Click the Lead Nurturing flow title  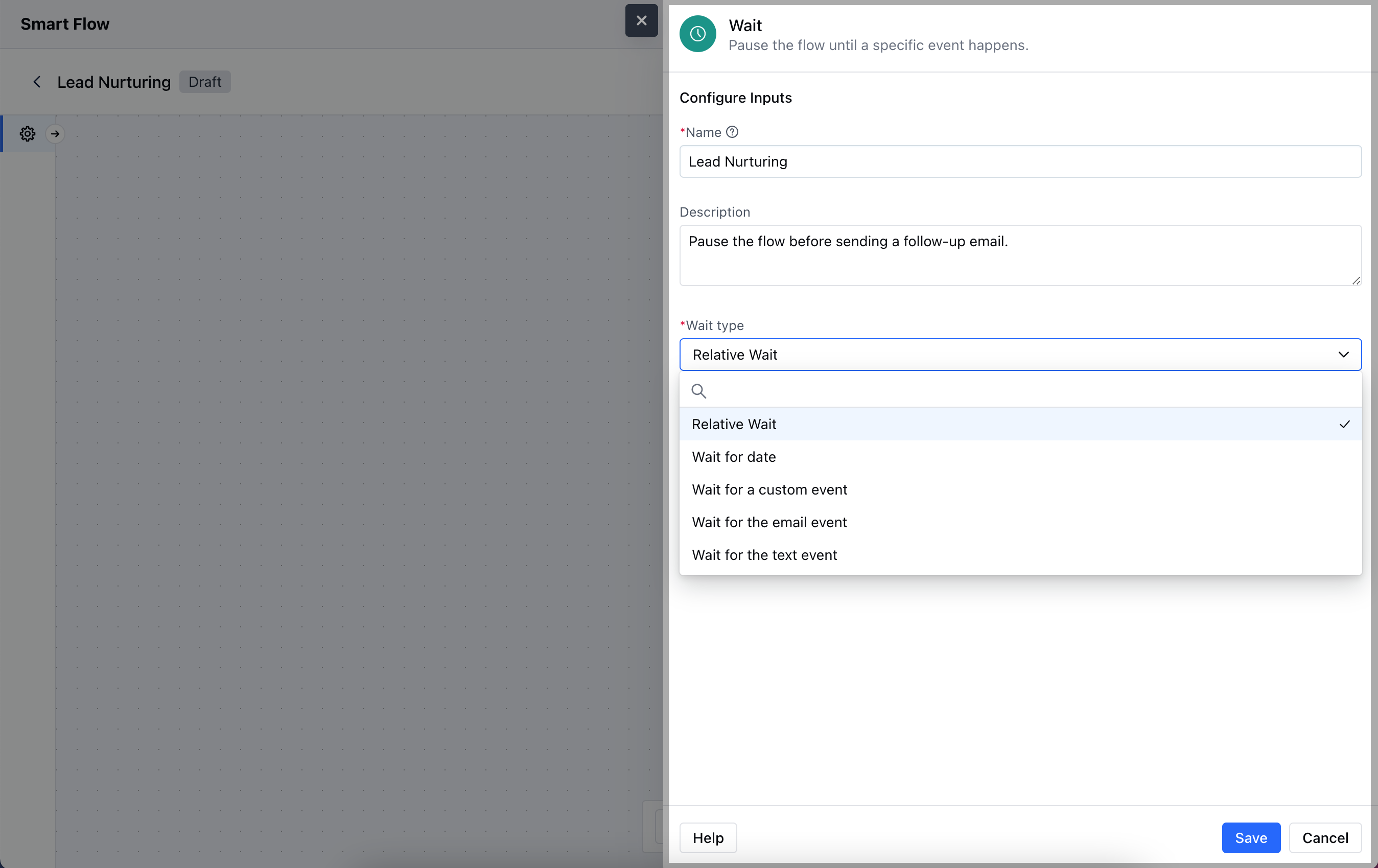click(114, 82)
